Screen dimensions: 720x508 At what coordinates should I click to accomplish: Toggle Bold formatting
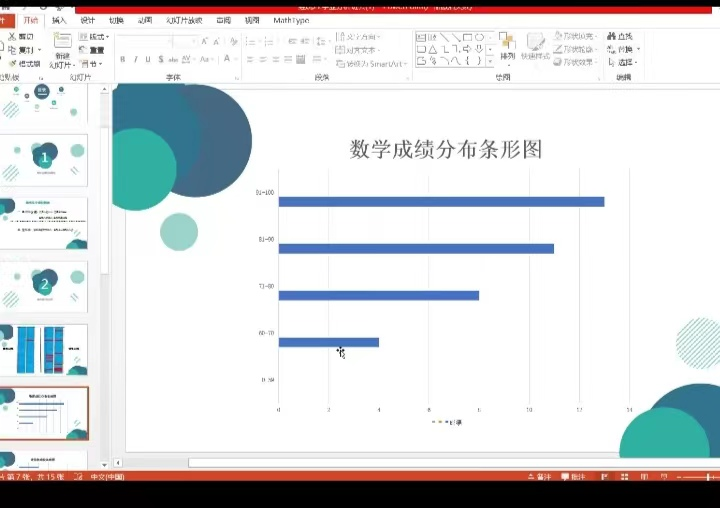[123, 59]
